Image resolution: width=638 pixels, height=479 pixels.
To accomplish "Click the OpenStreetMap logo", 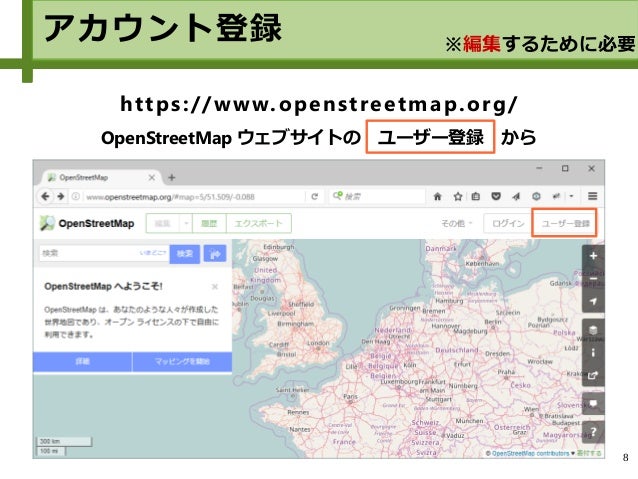I will coord(87,223).
